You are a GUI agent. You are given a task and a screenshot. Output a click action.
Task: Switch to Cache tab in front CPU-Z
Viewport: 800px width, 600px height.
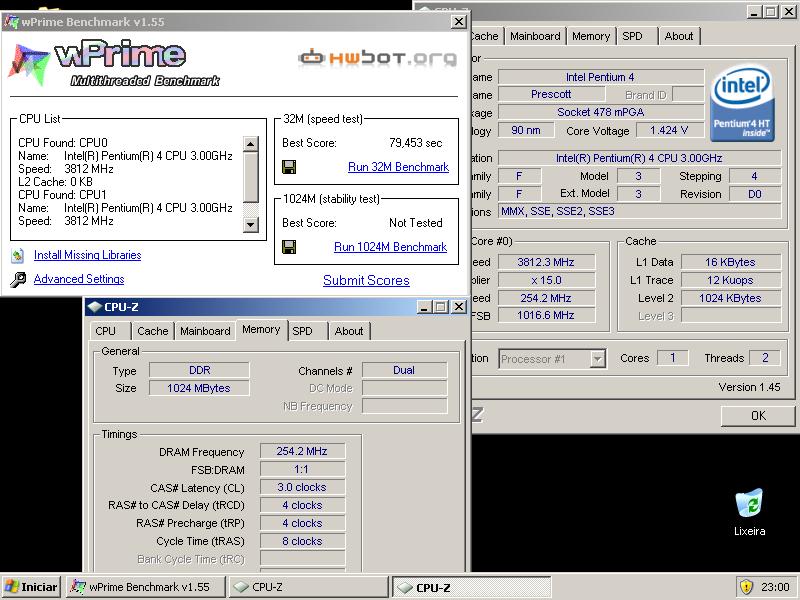pyautogui.click(x=153, y=331)
